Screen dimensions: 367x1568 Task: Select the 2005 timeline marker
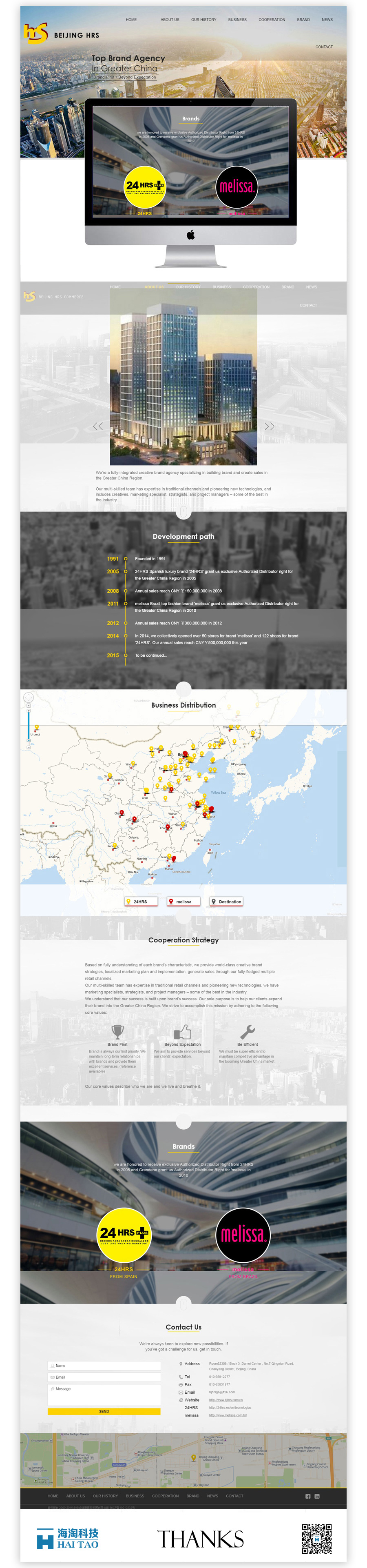pyautogui.click(x=125, y=571)
